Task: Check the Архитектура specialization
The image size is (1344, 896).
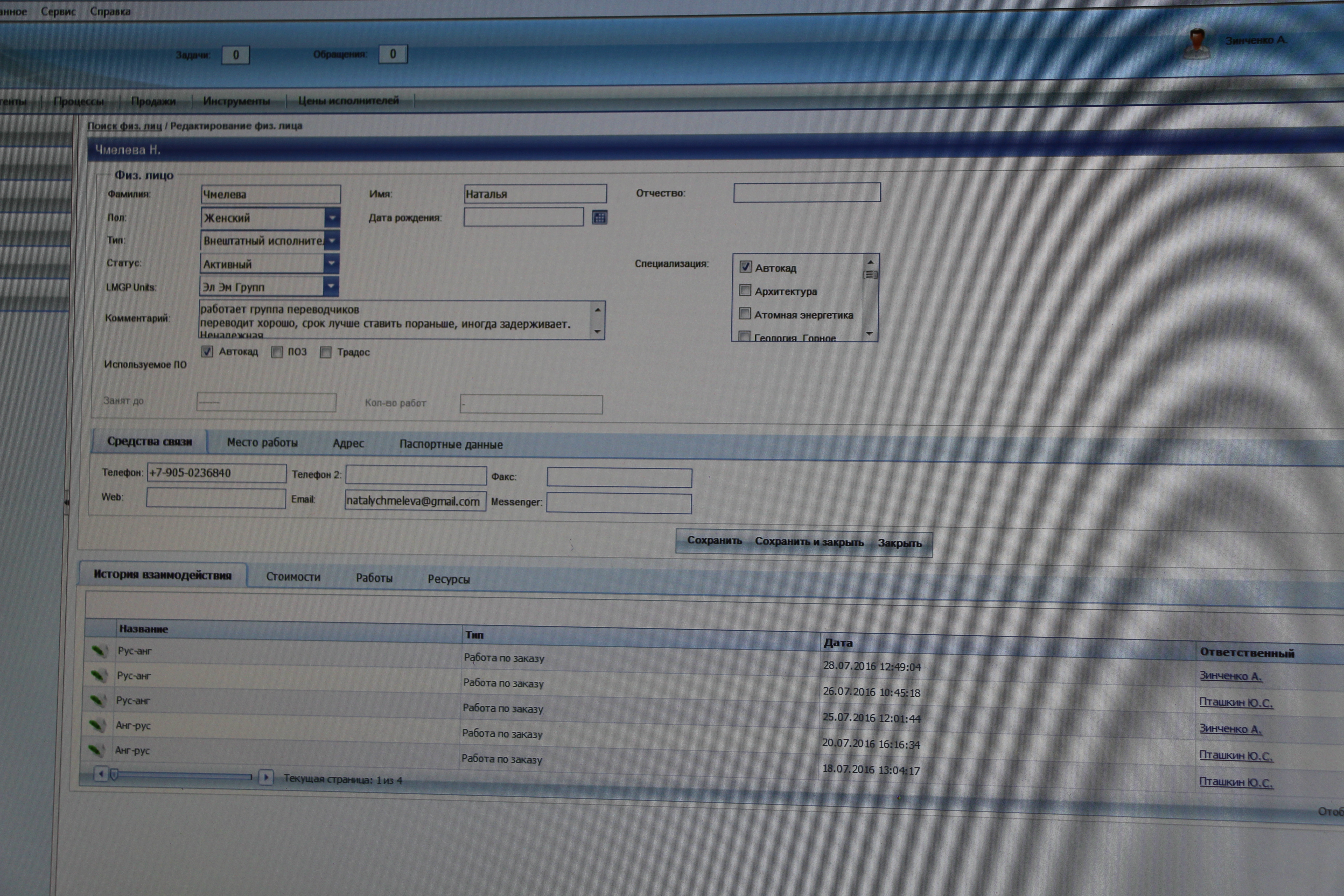Action: (745, 290)
